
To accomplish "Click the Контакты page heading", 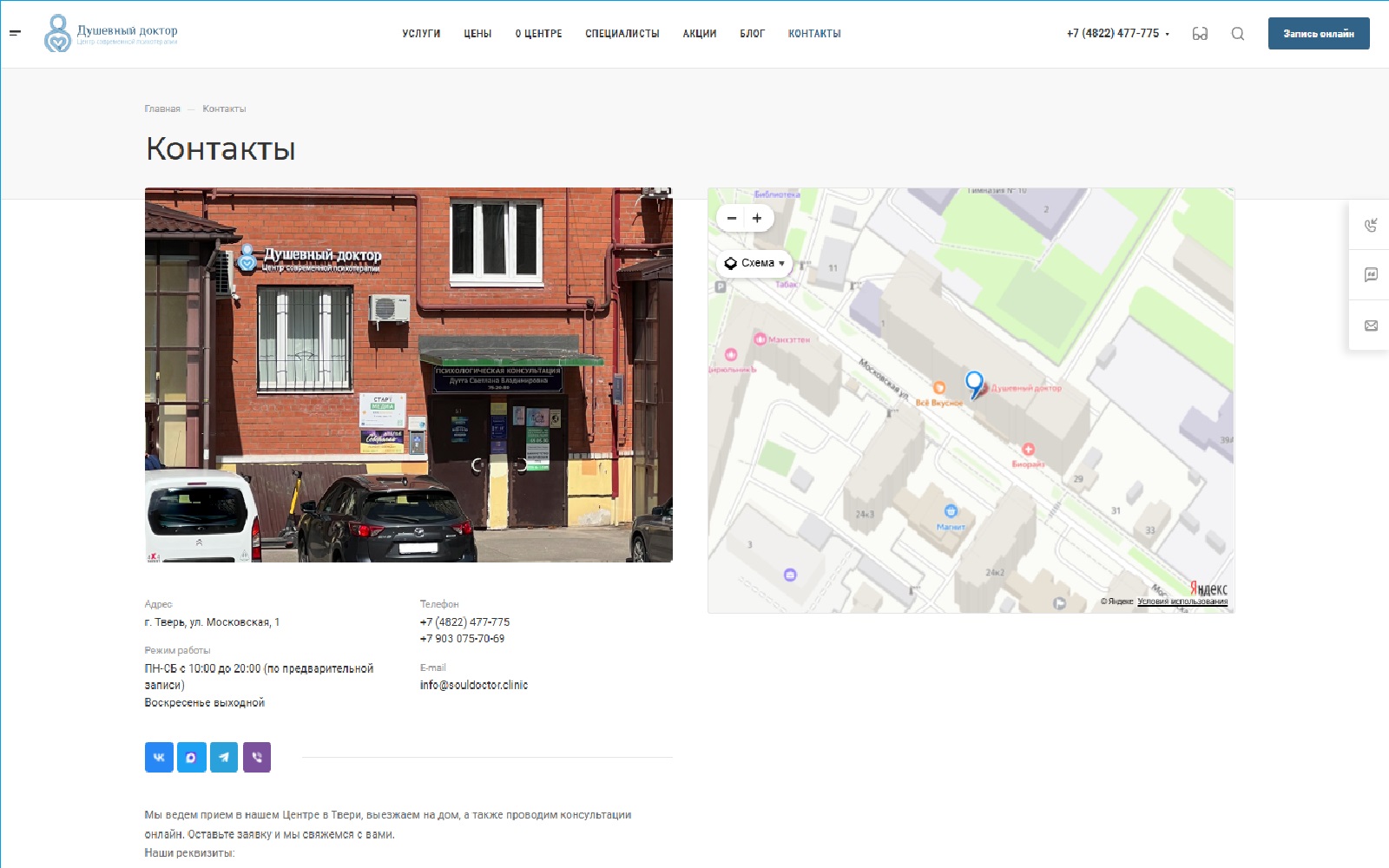I will [x=221, y=148].
